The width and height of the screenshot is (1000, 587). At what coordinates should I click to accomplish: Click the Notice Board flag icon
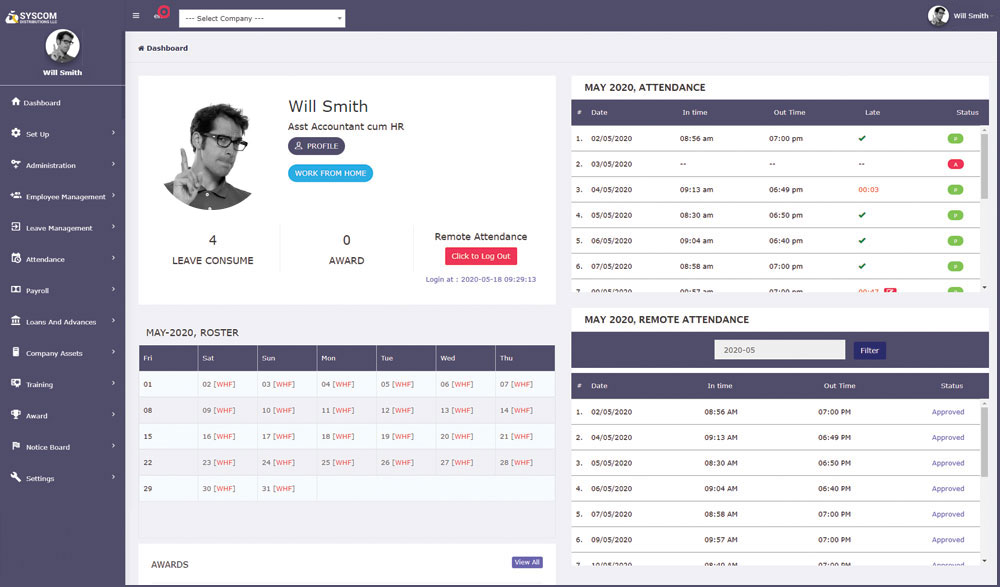click(x=15, y=446)
